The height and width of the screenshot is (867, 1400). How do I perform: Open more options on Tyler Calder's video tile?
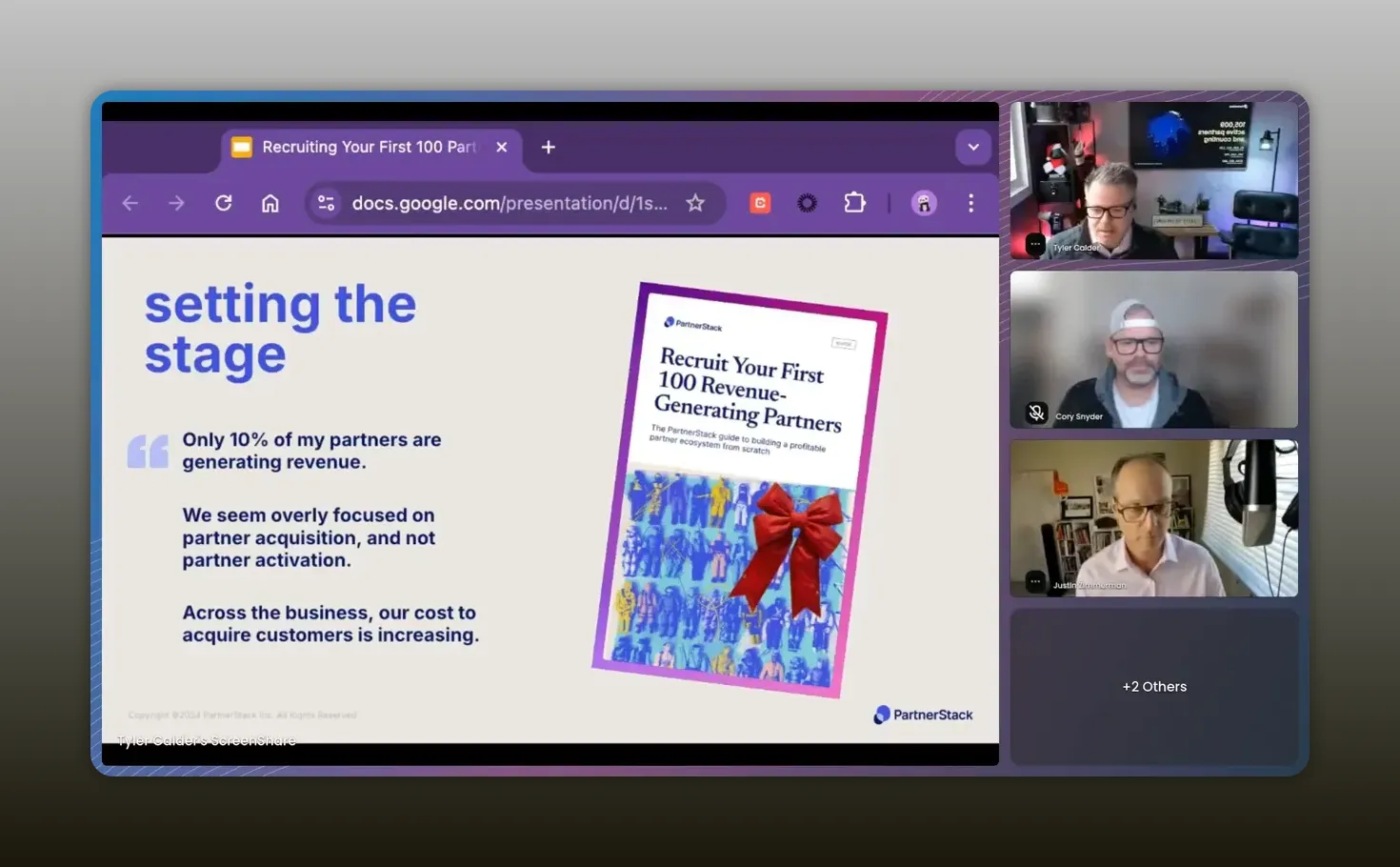point(1035,244)
